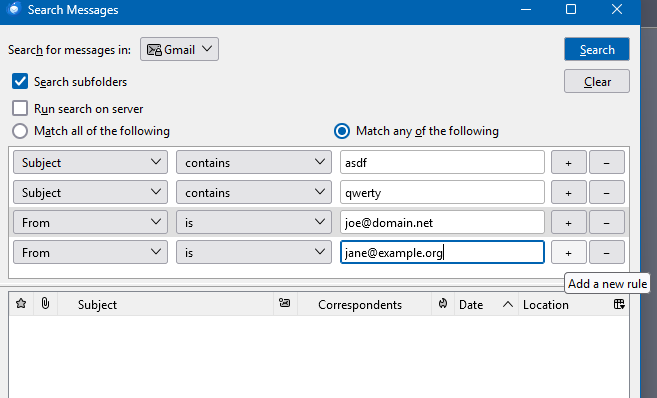This screenshot has width=657, height=398.
Task: Open From dropdown in jane@example.org row
Action: coord(91,252)
